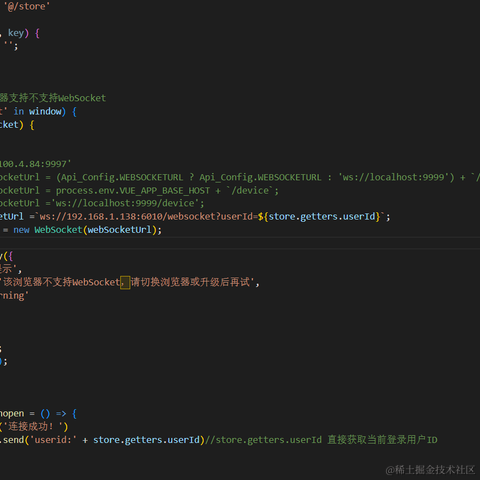Image resolution: width=480 pixels, height=480 pixels.
Task: Click the 'in' keyword before window
Action: 19,111
